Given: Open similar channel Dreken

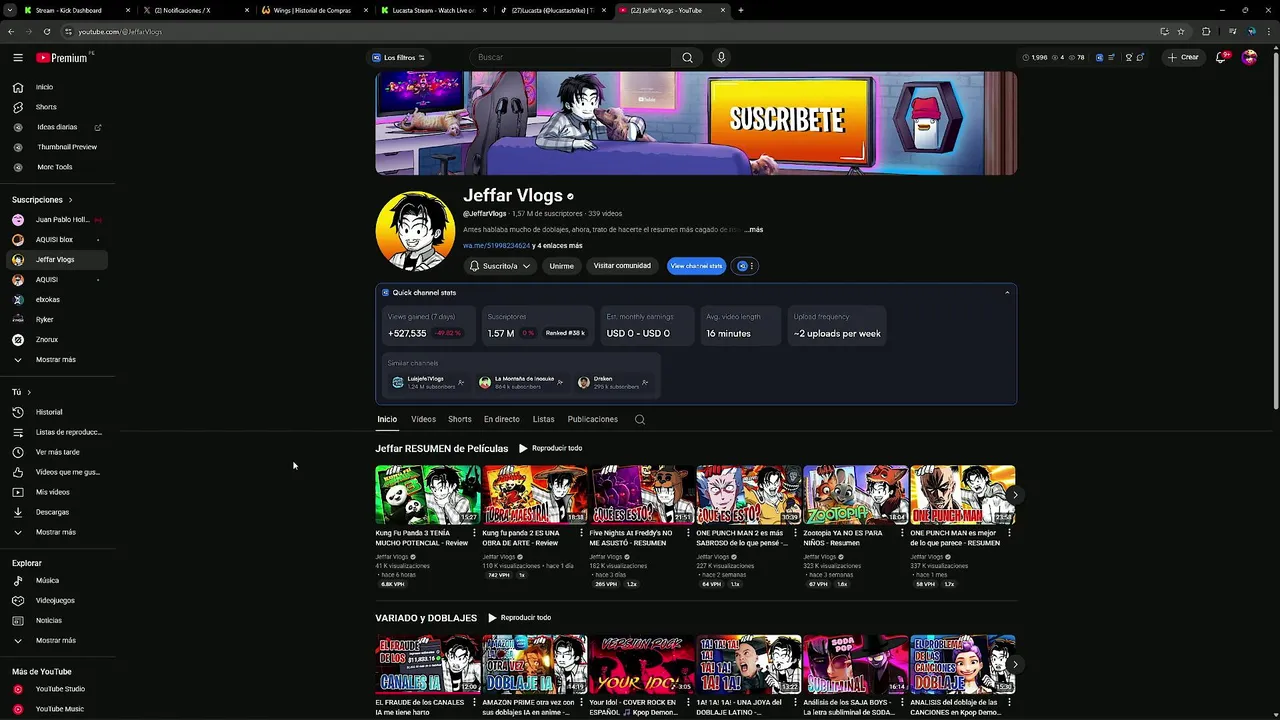Looking at the screenshot, I should (x=613, y=382).
